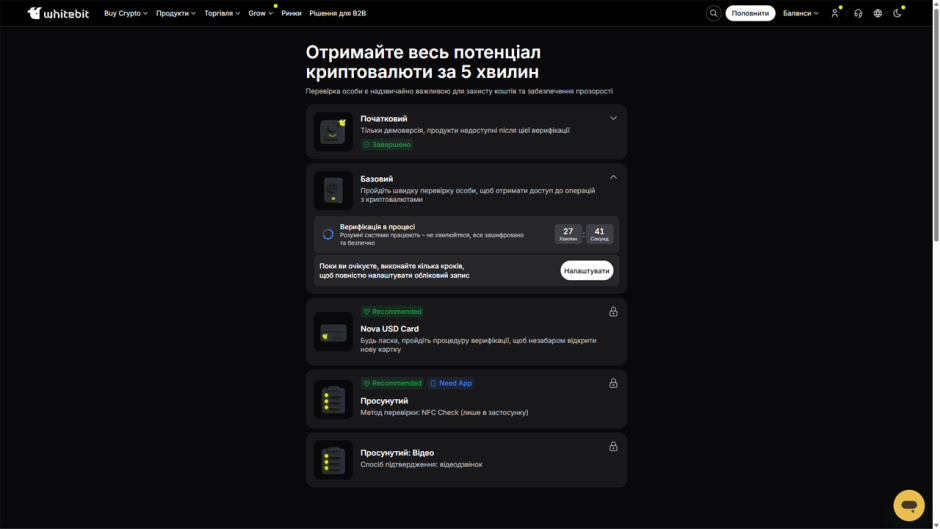Open the yellow chat widget bubble
Image resolution: width=940 pixels, height=529 pixels.
point(909,505)
